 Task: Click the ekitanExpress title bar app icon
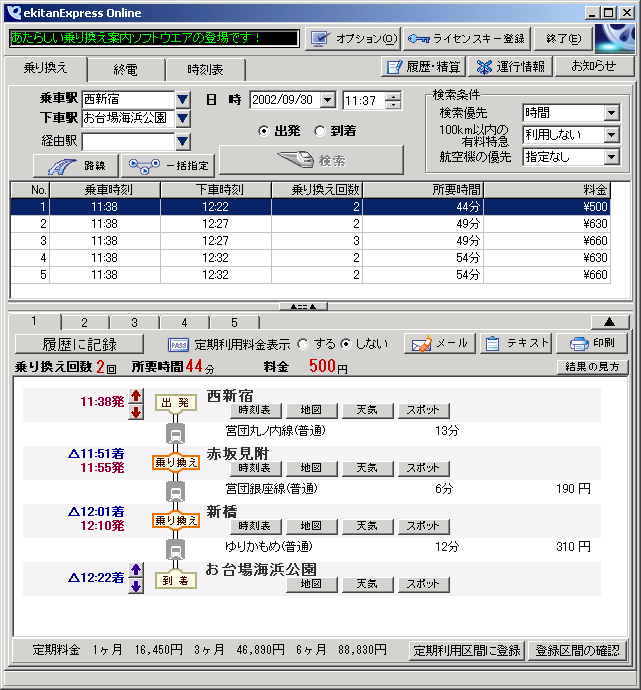(14, 13)
